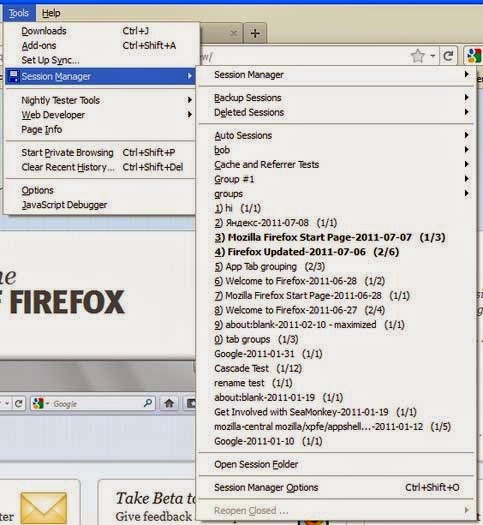Expand Web Developer submenu
The width and height of the screenshot is (483, 525).
[100, 115]
